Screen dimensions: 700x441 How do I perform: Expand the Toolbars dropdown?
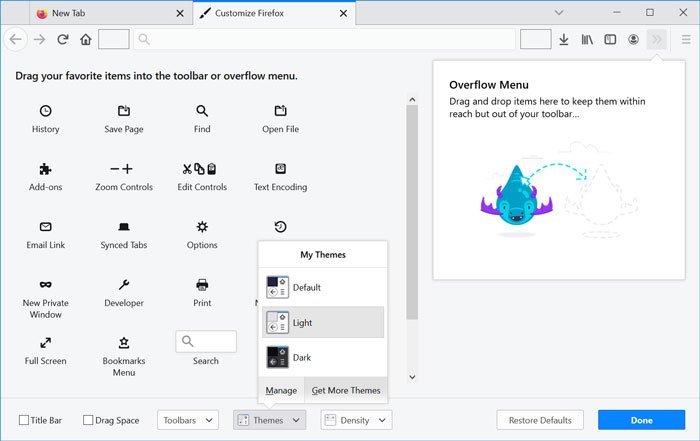[x=188, y=420]
